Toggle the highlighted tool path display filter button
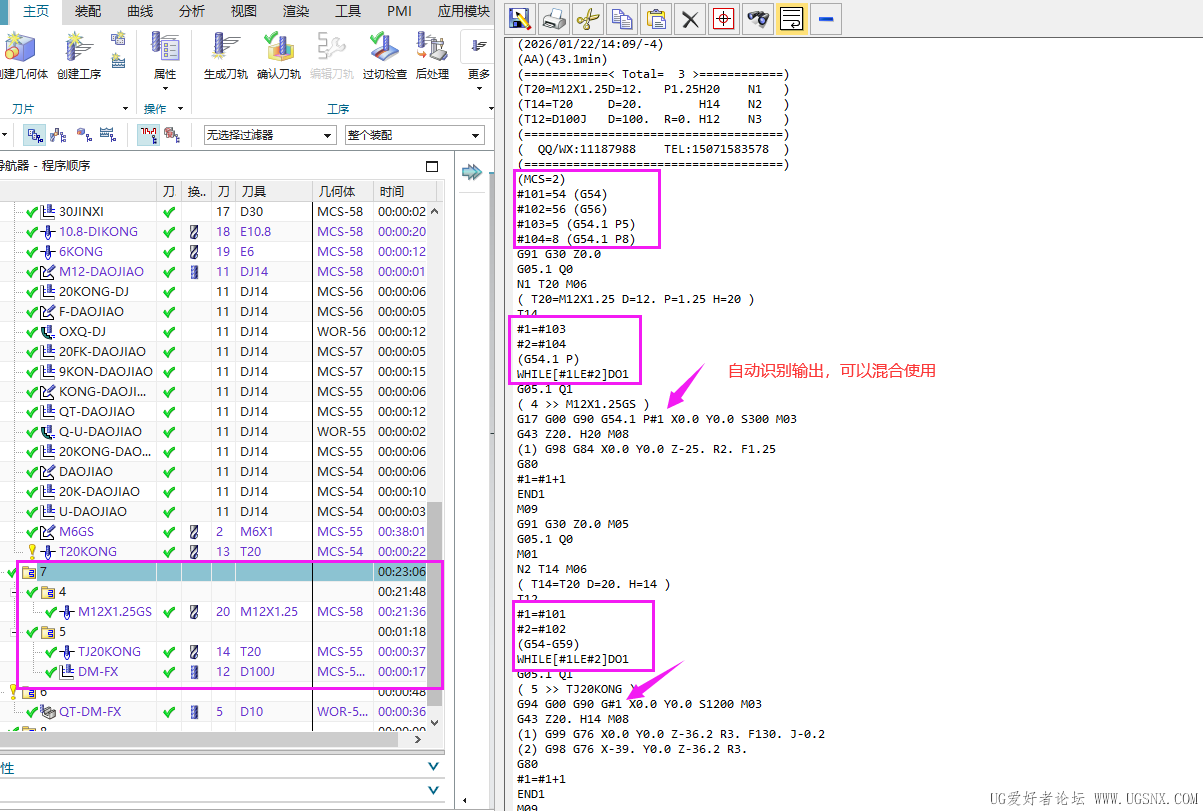Image resolution: width=1203 pixels, height=811 pixels. 149,135
